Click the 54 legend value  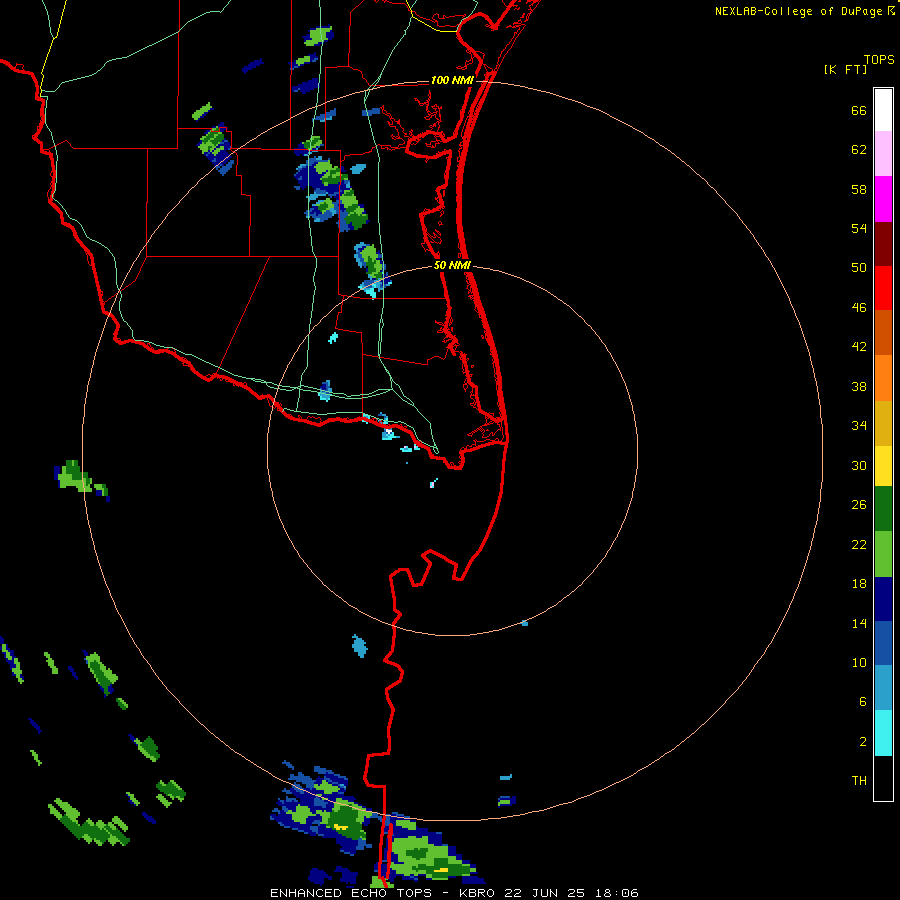pyautogui.click(x=859, y=228)
